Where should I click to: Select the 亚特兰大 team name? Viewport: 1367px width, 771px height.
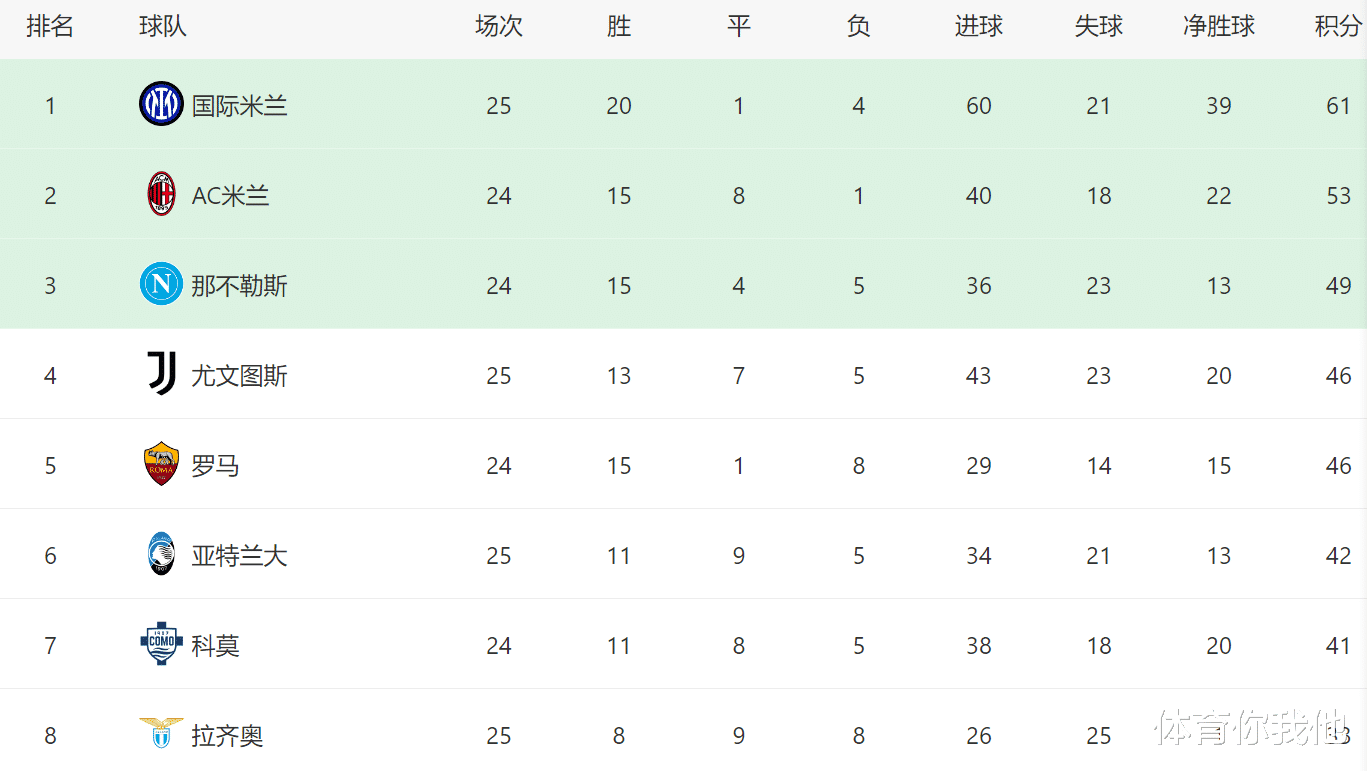pyautogui.click(x=240, y=556)
